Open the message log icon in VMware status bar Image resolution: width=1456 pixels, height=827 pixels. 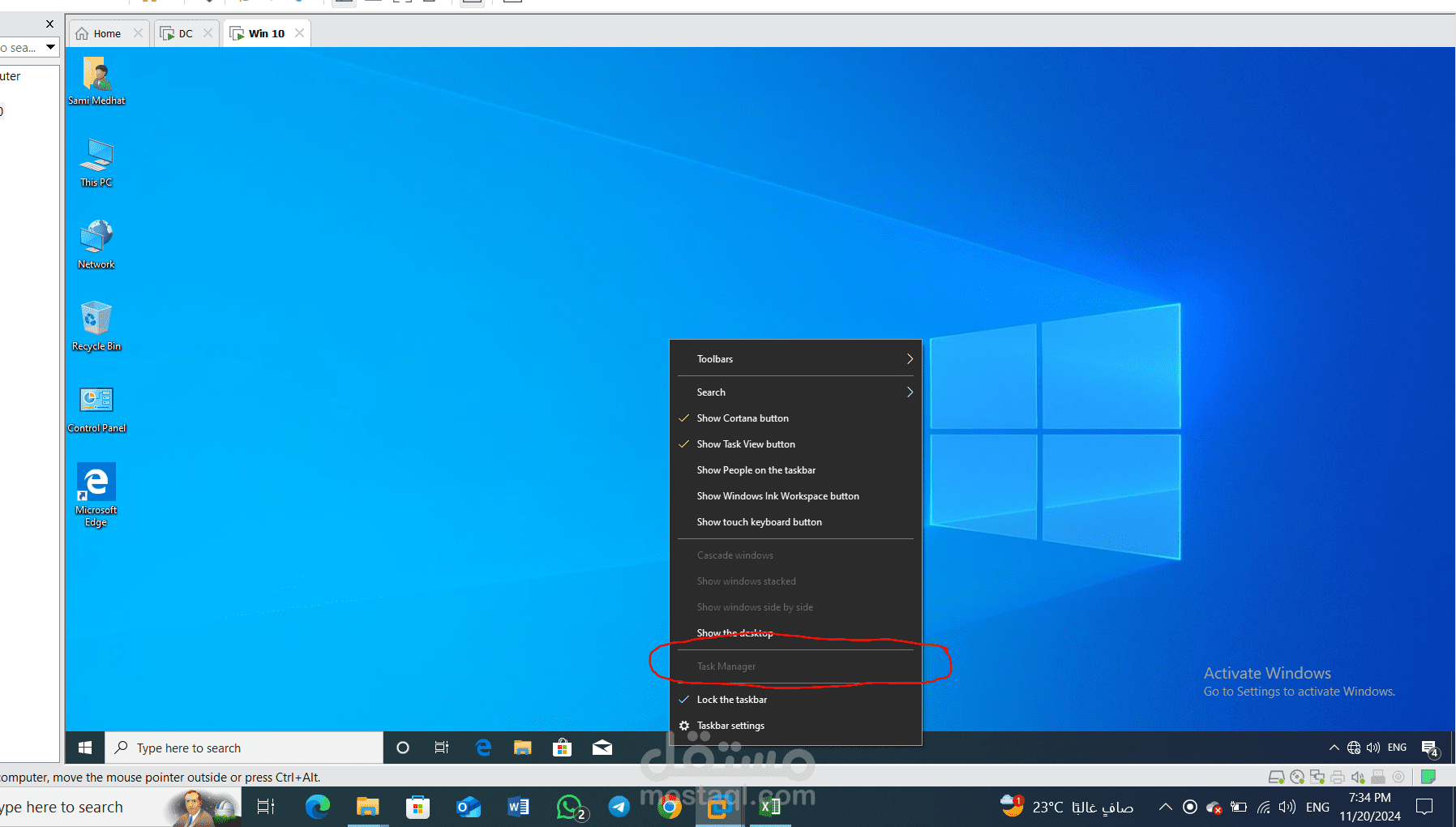(1428, 777)
